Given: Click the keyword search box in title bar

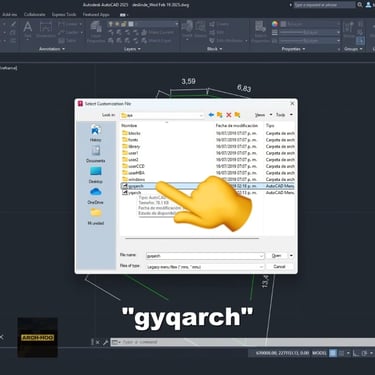Looking at the screenshot, I should (x=324, y=5).
